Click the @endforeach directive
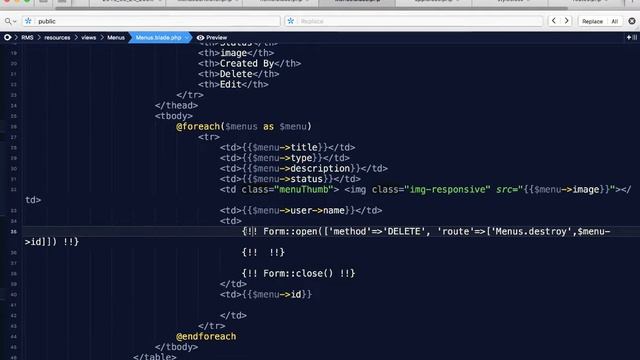The width and height of the screenshot is (640, 360). point(206,336)
